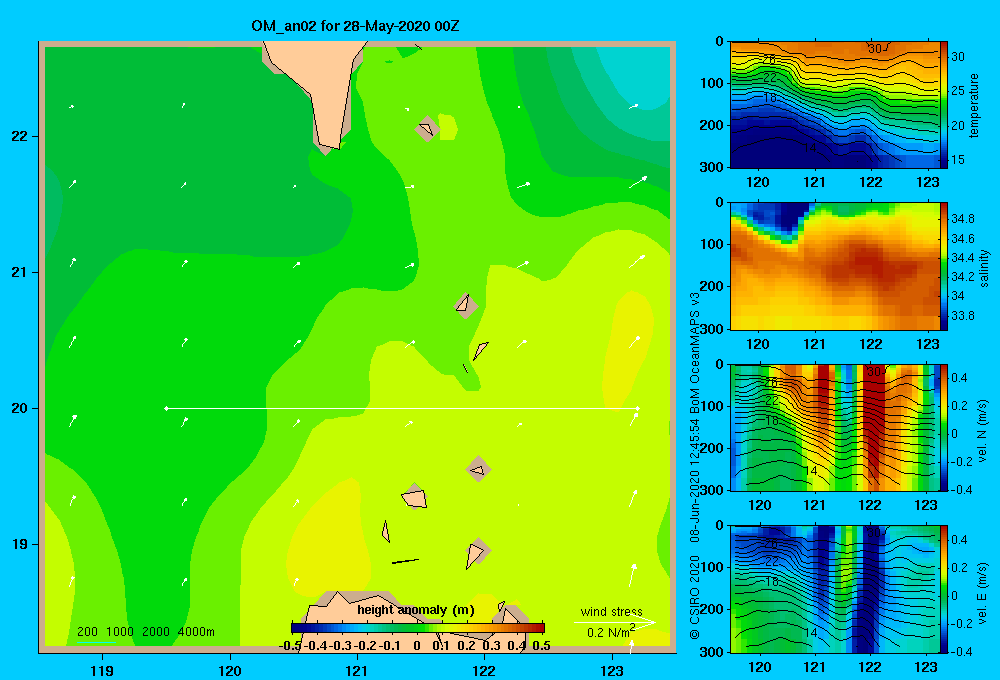Click latitude label 19 on main map

pyautogui.click(x=20, y=544)
